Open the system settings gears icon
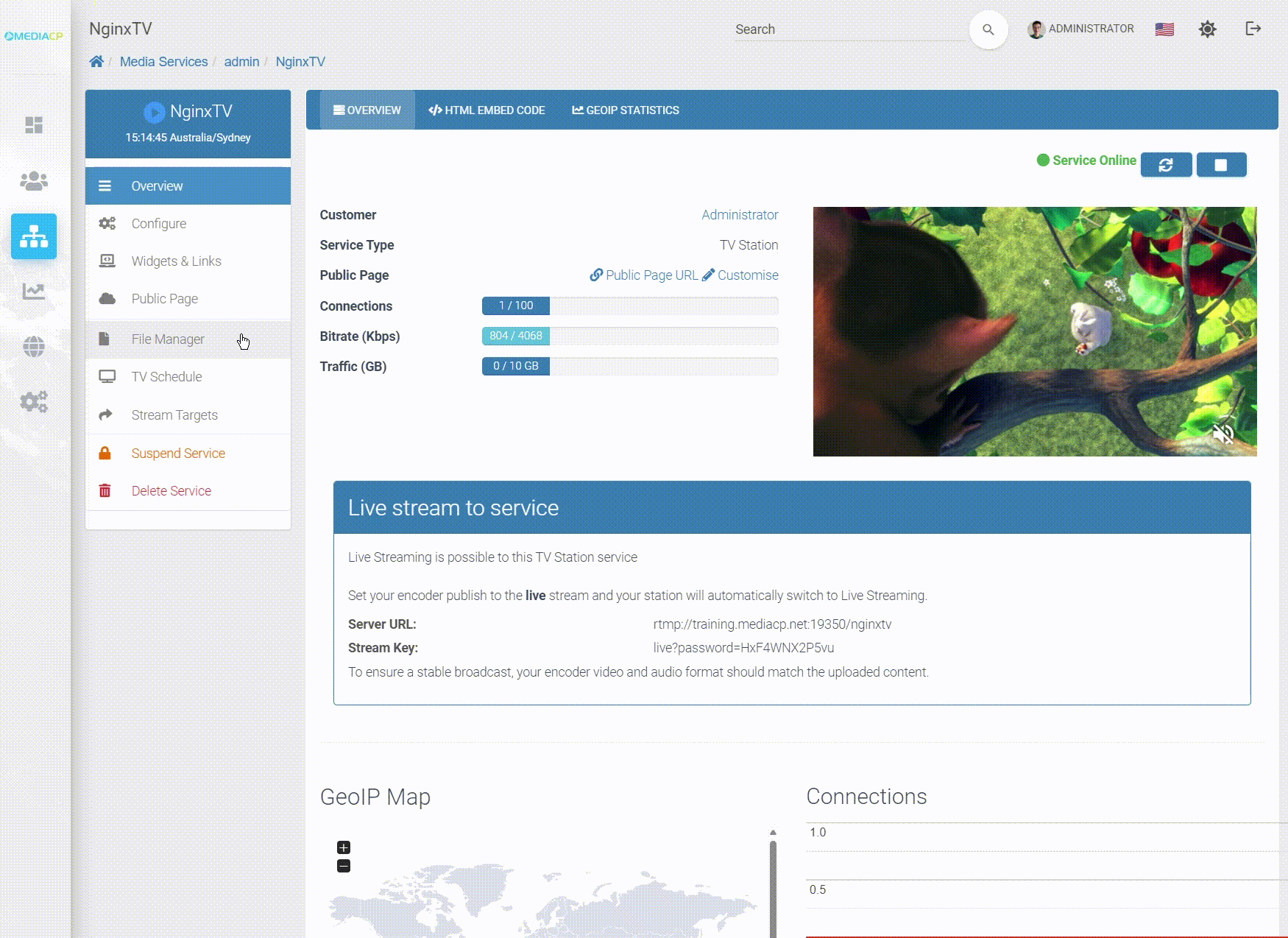The image size is (1288, 938). (34, 402)
